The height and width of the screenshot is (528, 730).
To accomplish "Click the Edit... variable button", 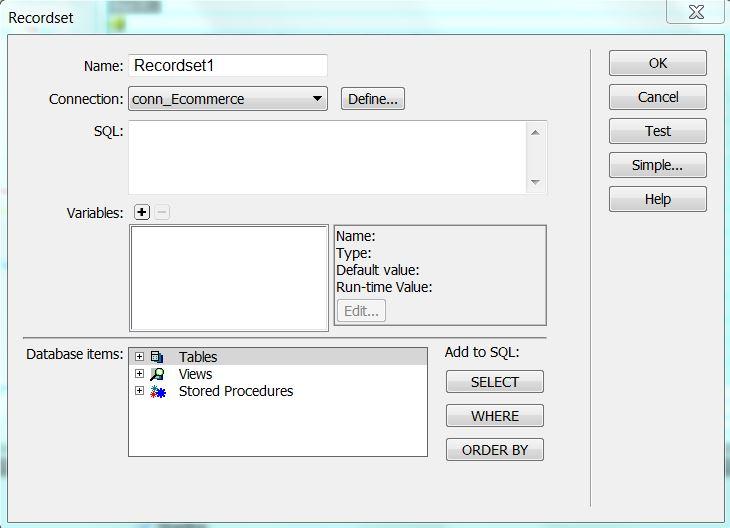I will click(x=361, y=311).
